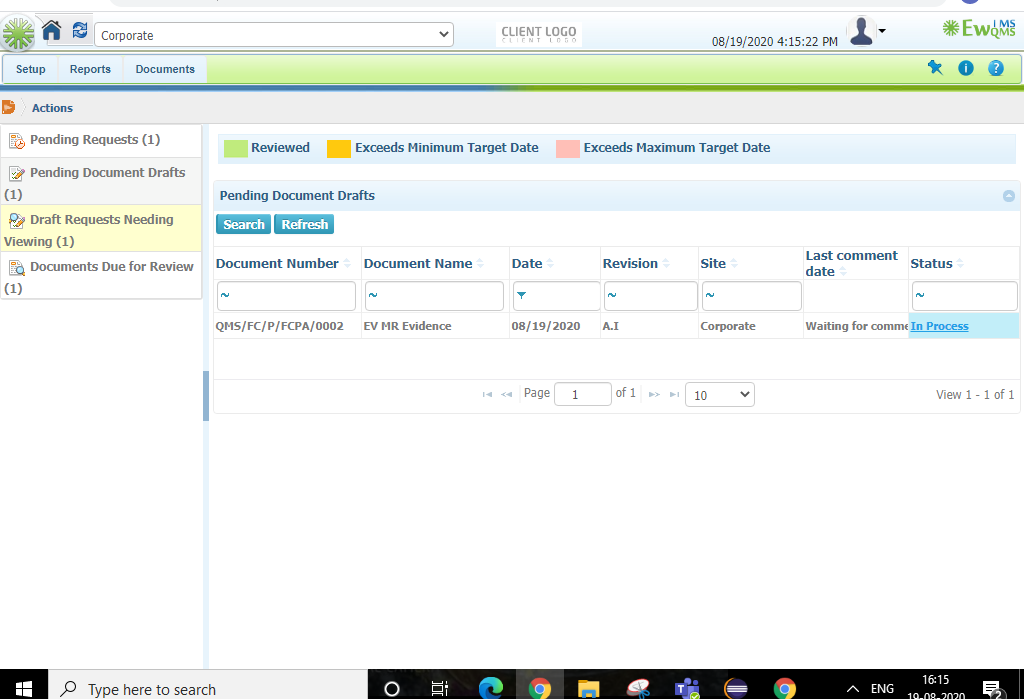The height and width of the screenshot is (699, 1024).
Task: Go to previous page pager icon
Action: (x=506, y=395)
